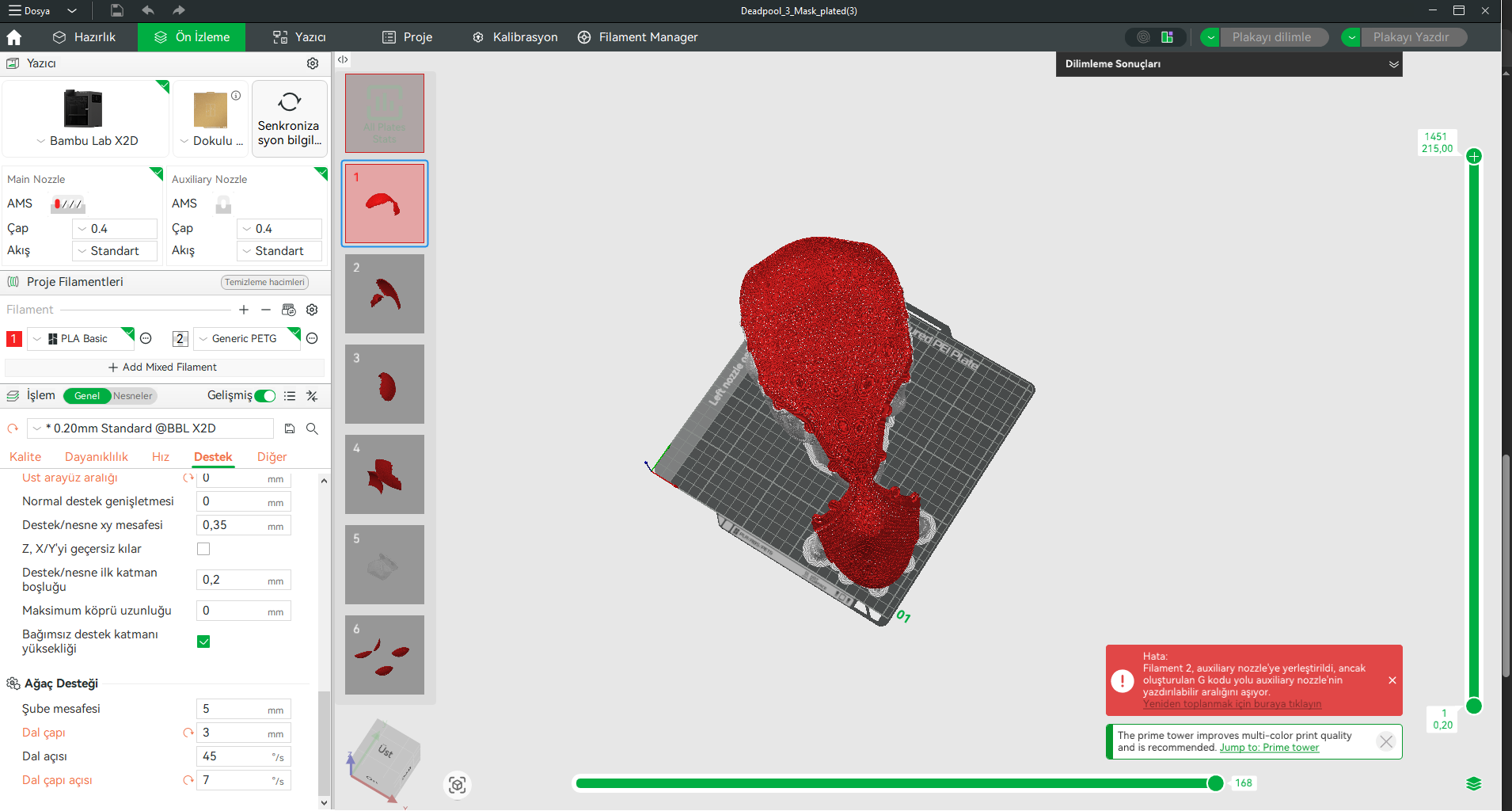
Task: Open Main Nozzle Çap 0.4 dropdown
Action: pos(115,229)
